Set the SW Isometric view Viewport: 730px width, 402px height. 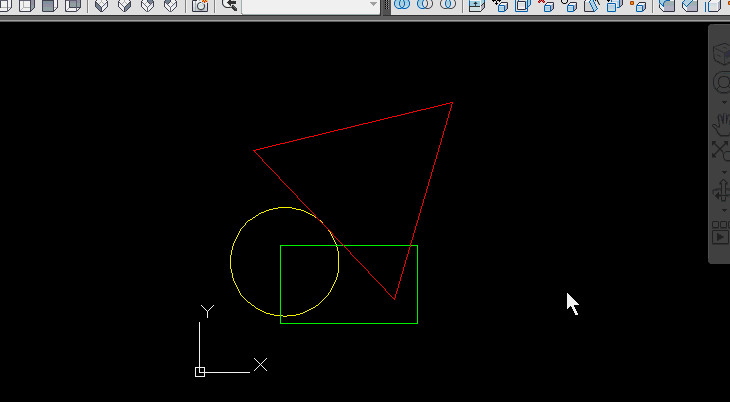(101, 5)
